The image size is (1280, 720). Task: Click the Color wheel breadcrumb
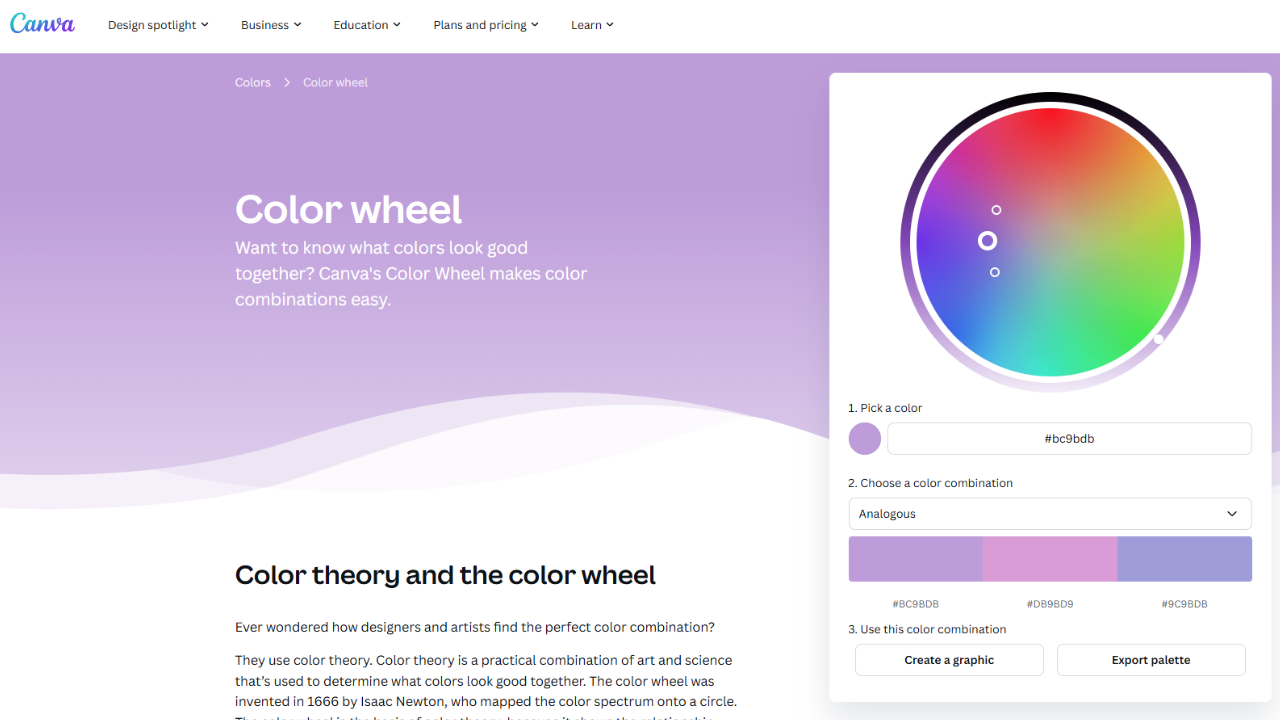tap(335, 83)
